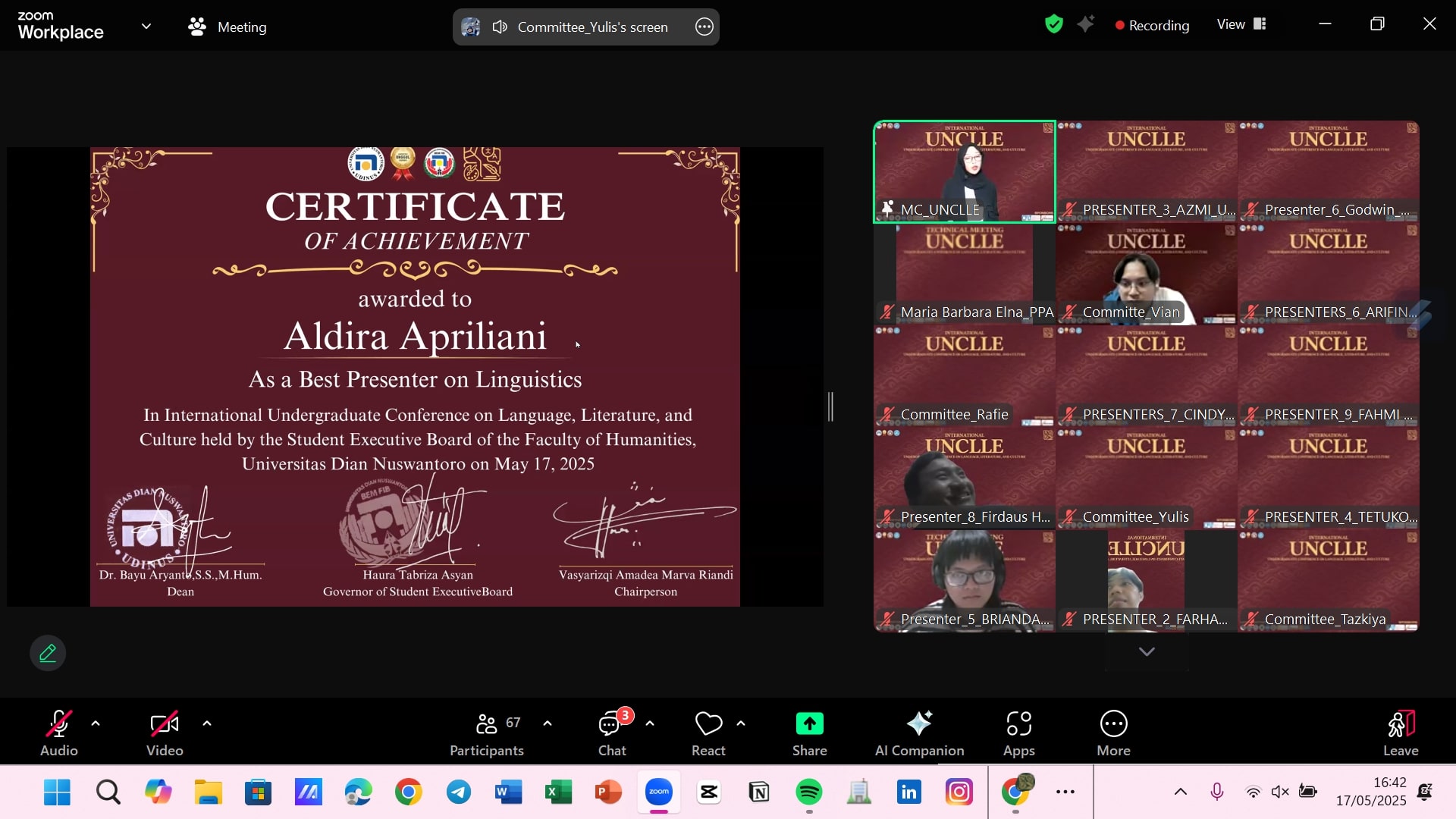The height and width of the screenshot is (819, 1456).
Task: Start camera via Video button
Action: [165, 733]
